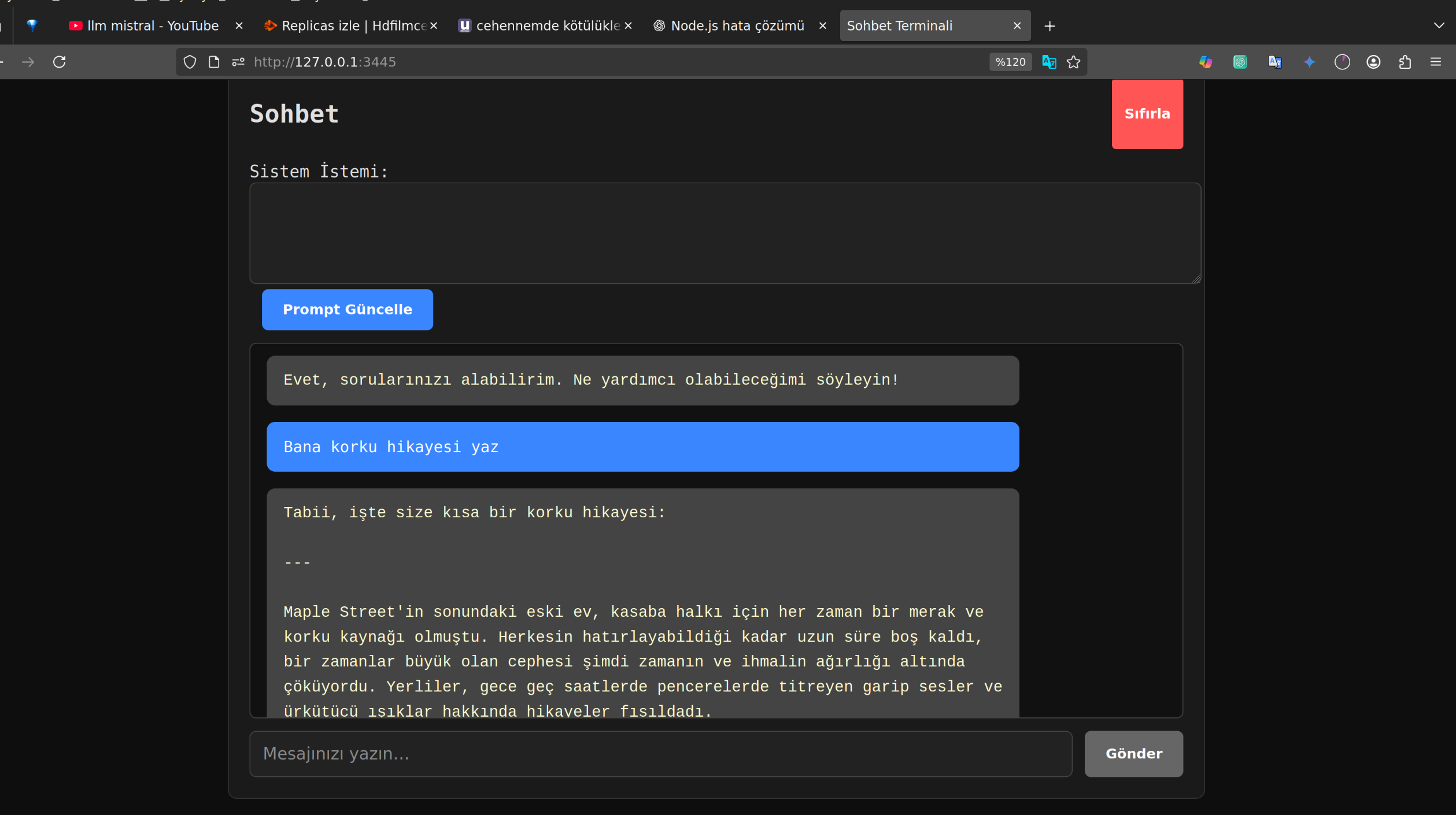Click the translate page icon in address bar
This screenshot has width=1456, height=815.
click(x=1049, y=62)
